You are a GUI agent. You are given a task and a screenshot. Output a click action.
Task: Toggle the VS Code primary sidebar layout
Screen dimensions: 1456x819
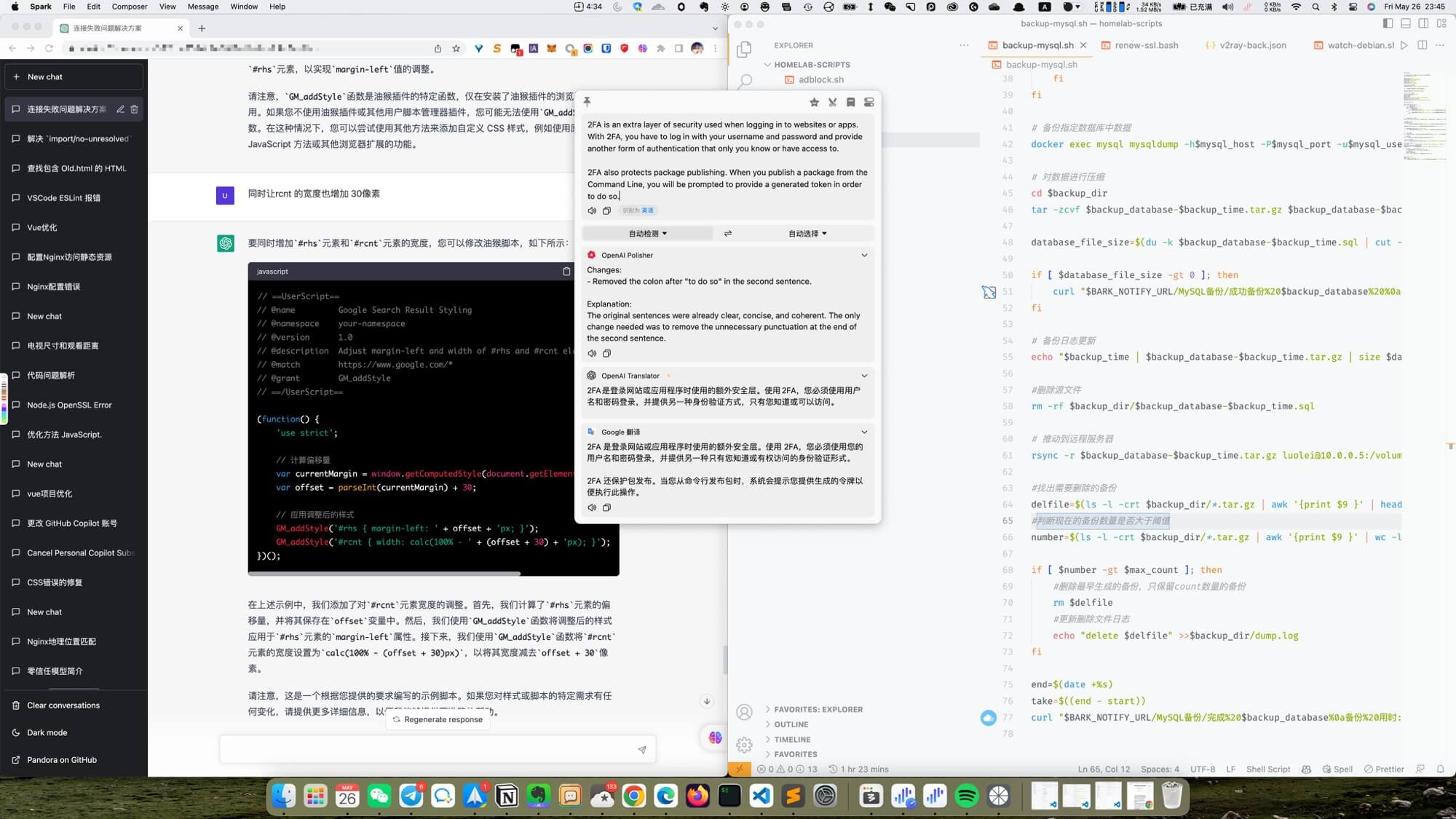(1388, 23)
